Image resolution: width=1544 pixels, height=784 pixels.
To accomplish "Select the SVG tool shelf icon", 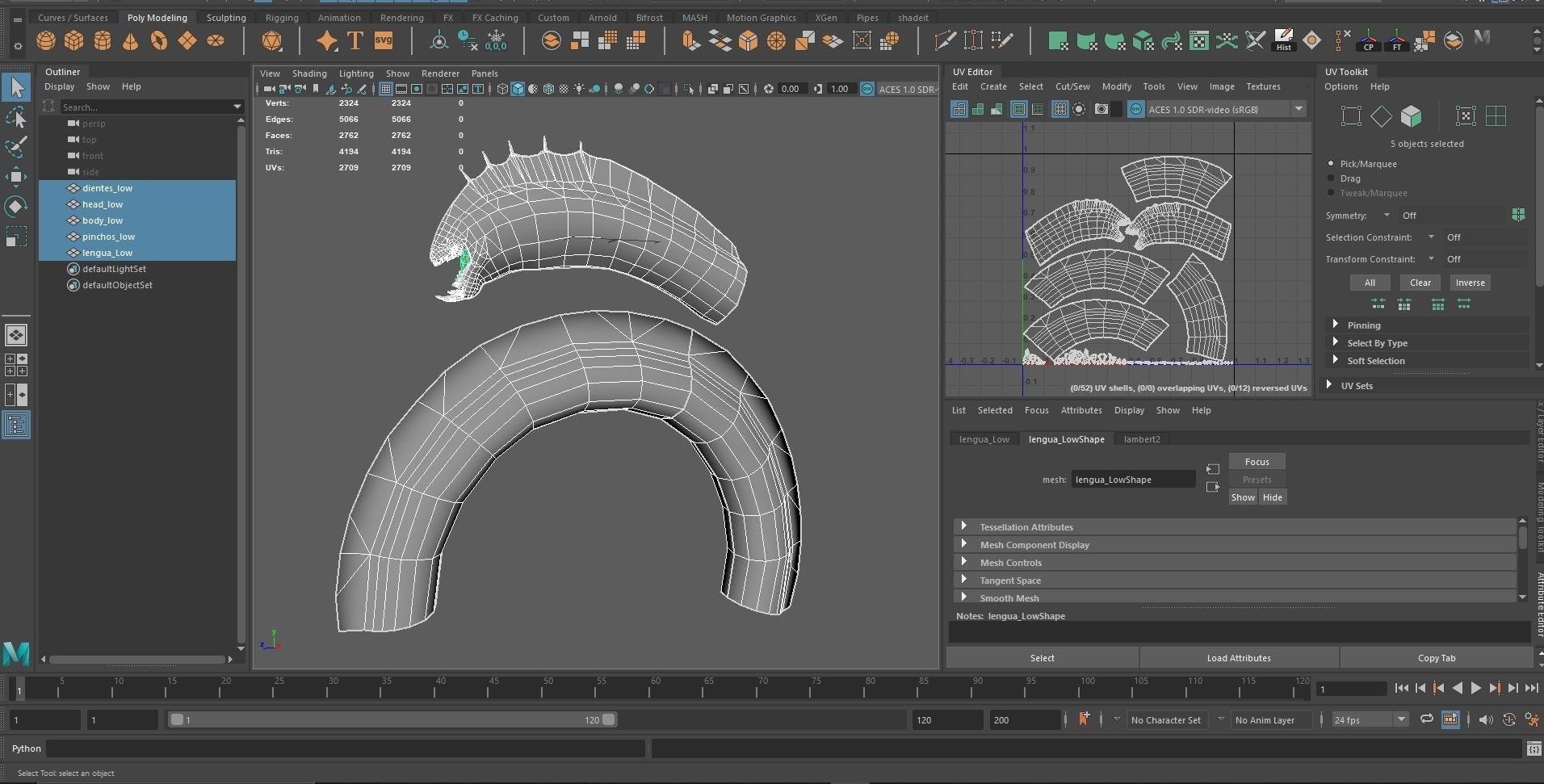I will coord(384,40).
